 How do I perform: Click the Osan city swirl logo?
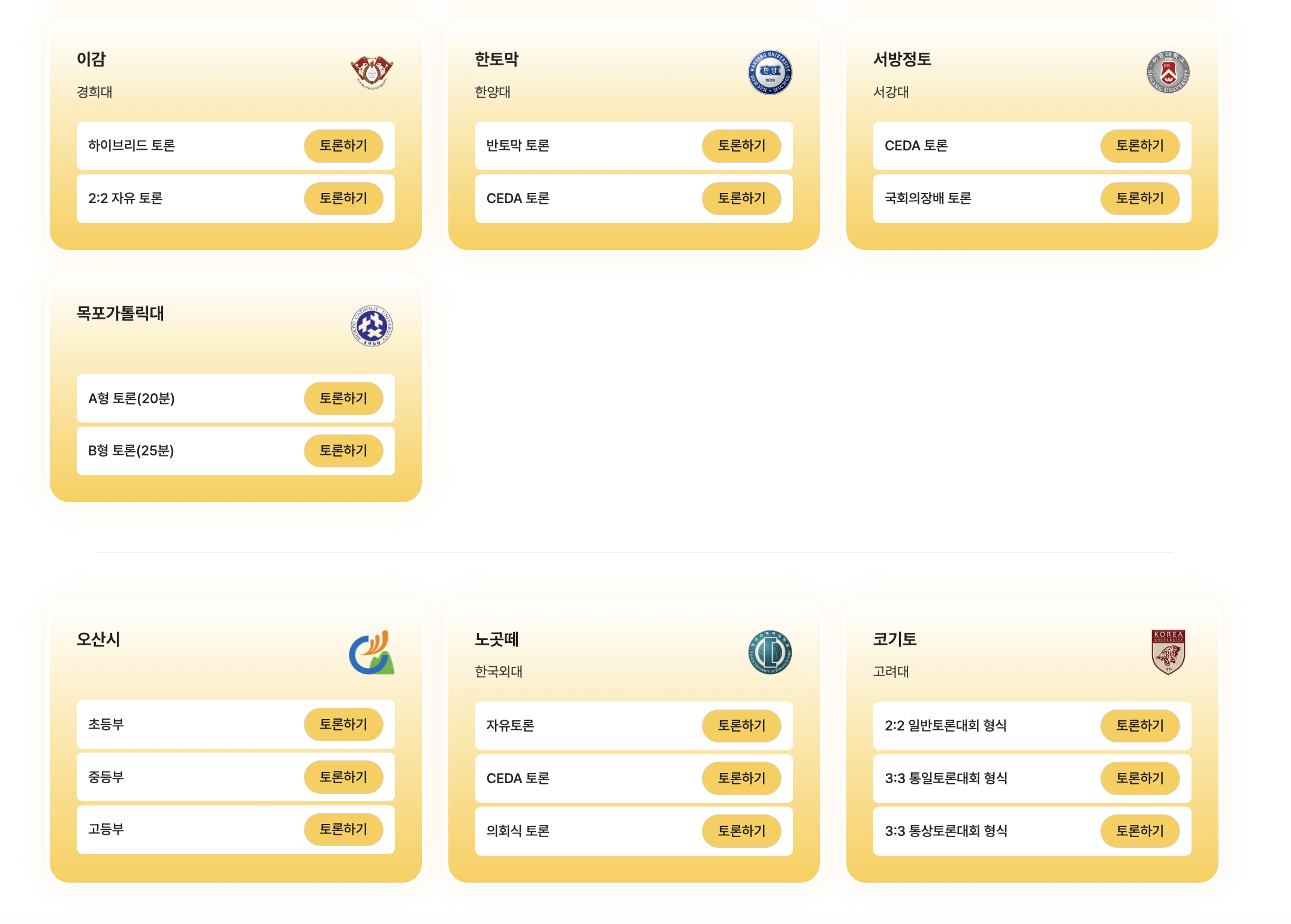pos(372,653)
